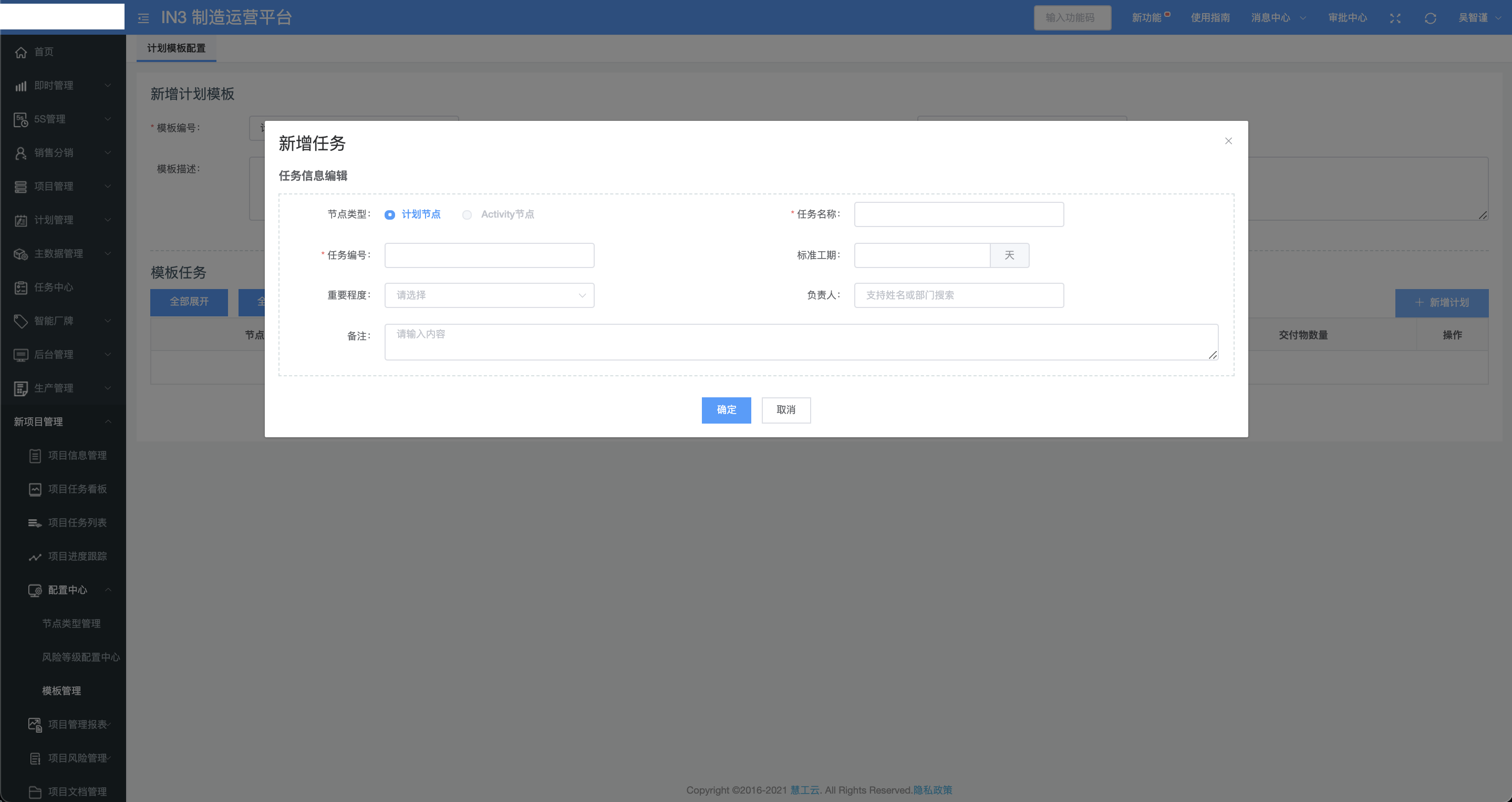Screen dimensions: 1512x802
Task: Click the blue 确定 button
Action: [726, 410]
